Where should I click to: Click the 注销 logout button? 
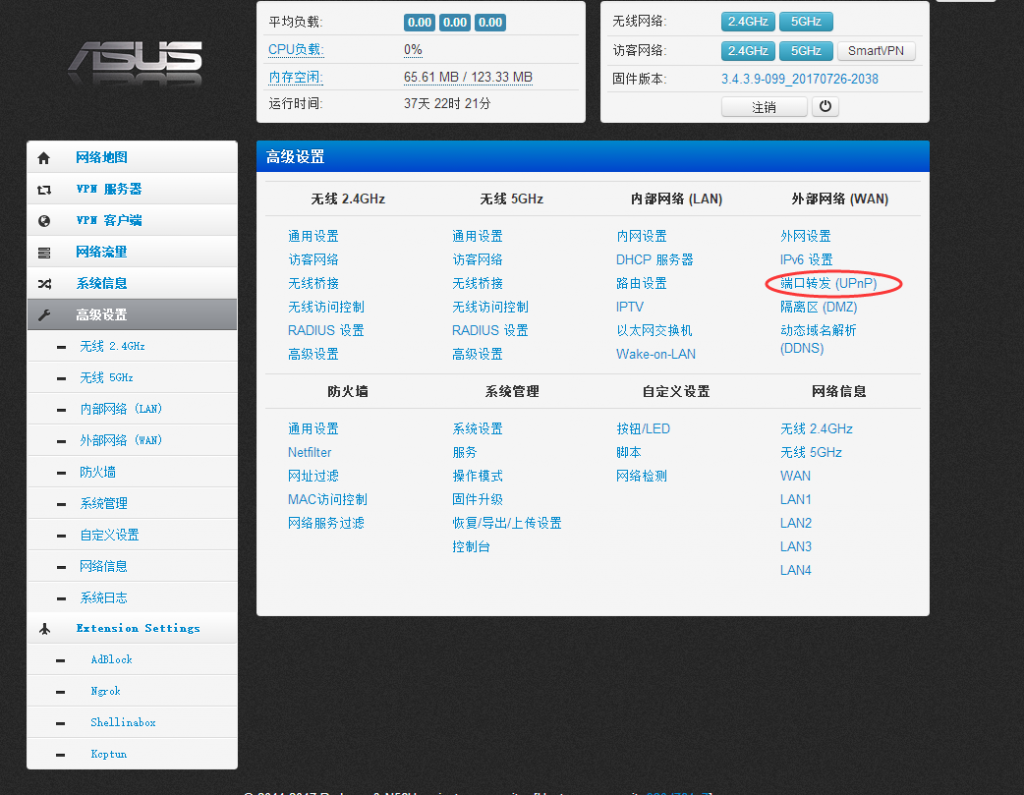pyautogui.click(x=764, y=107)
